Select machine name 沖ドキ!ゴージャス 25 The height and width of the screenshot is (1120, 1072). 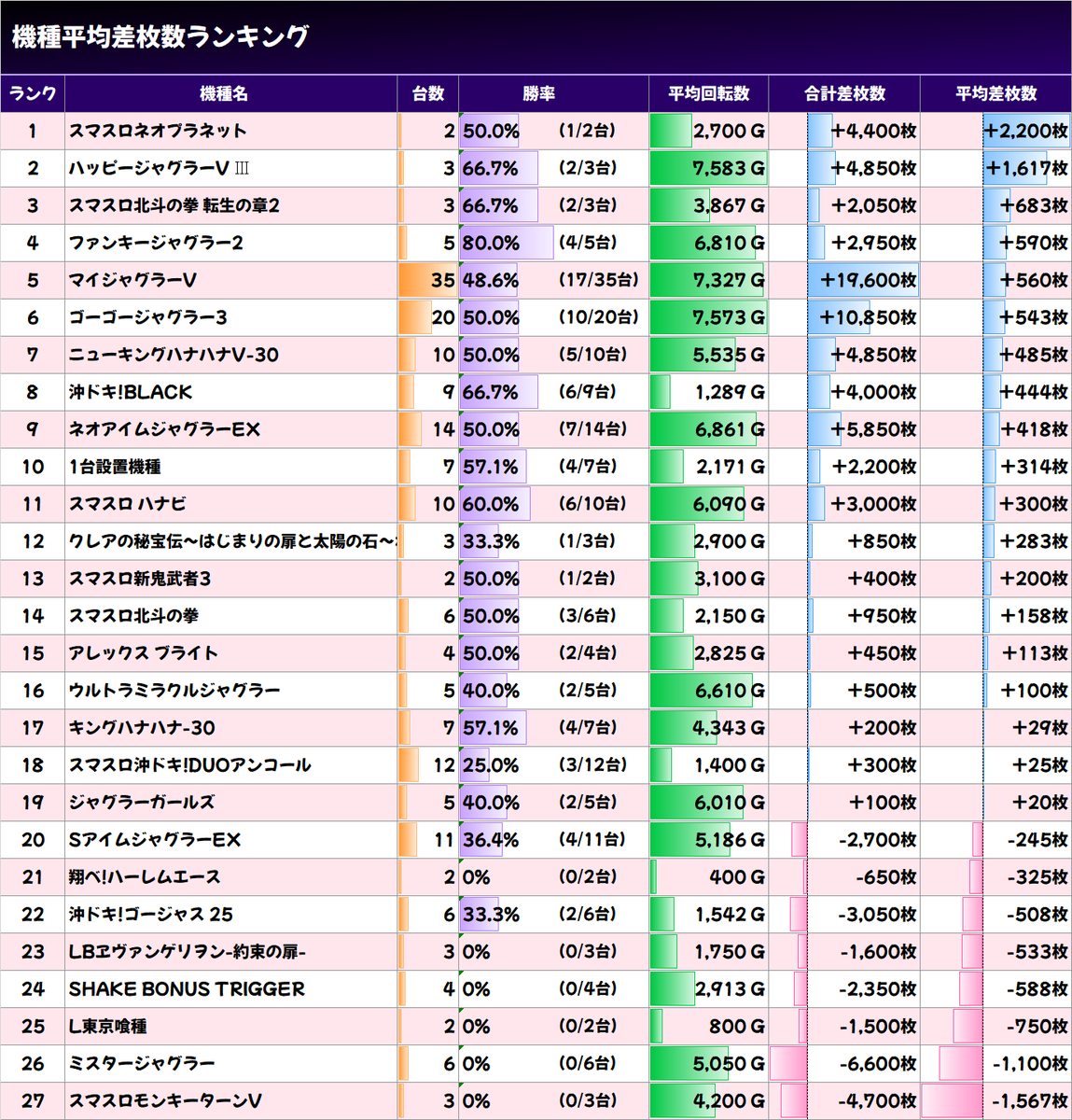click(151, 915)
